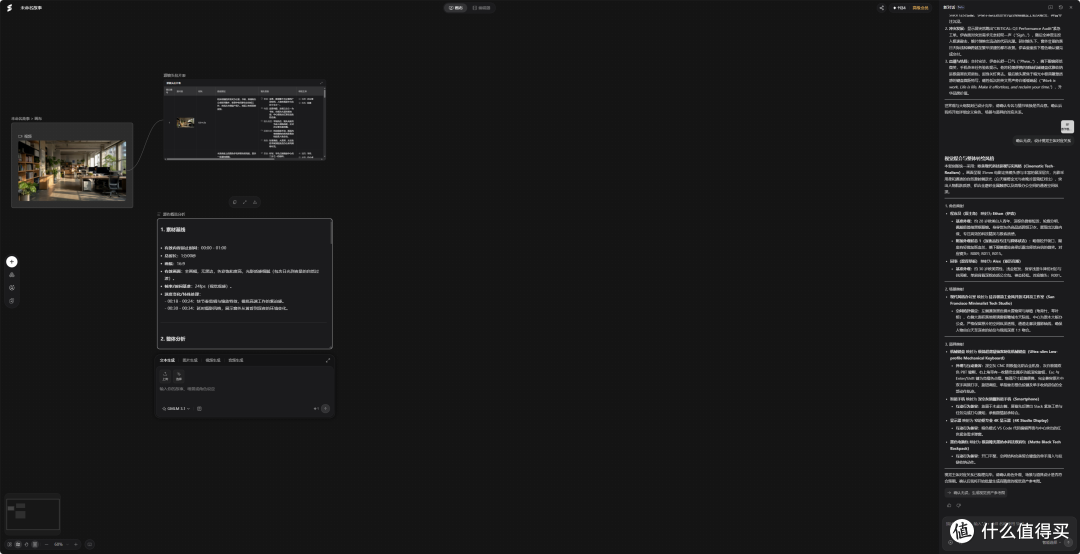Open the GLM model dropdown
This screenshot has height=554, width=1080.
[176, 409]
